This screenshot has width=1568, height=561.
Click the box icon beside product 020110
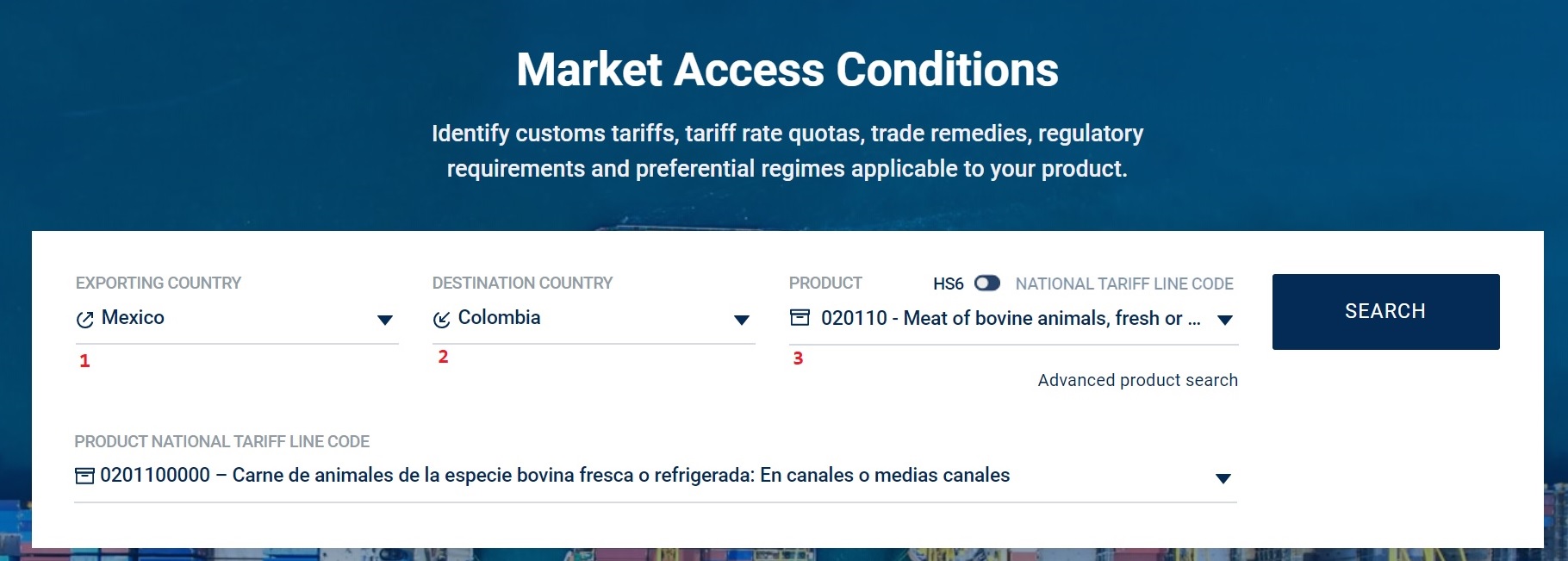click(x=800, y=318)
